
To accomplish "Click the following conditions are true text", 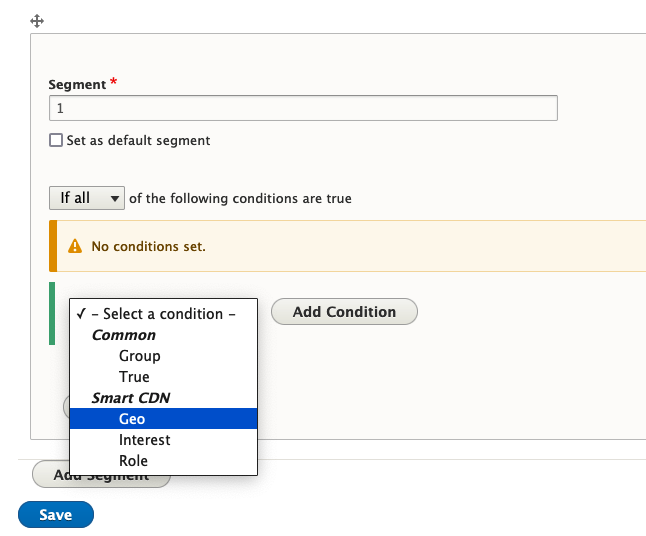I will tap(240, 198).
